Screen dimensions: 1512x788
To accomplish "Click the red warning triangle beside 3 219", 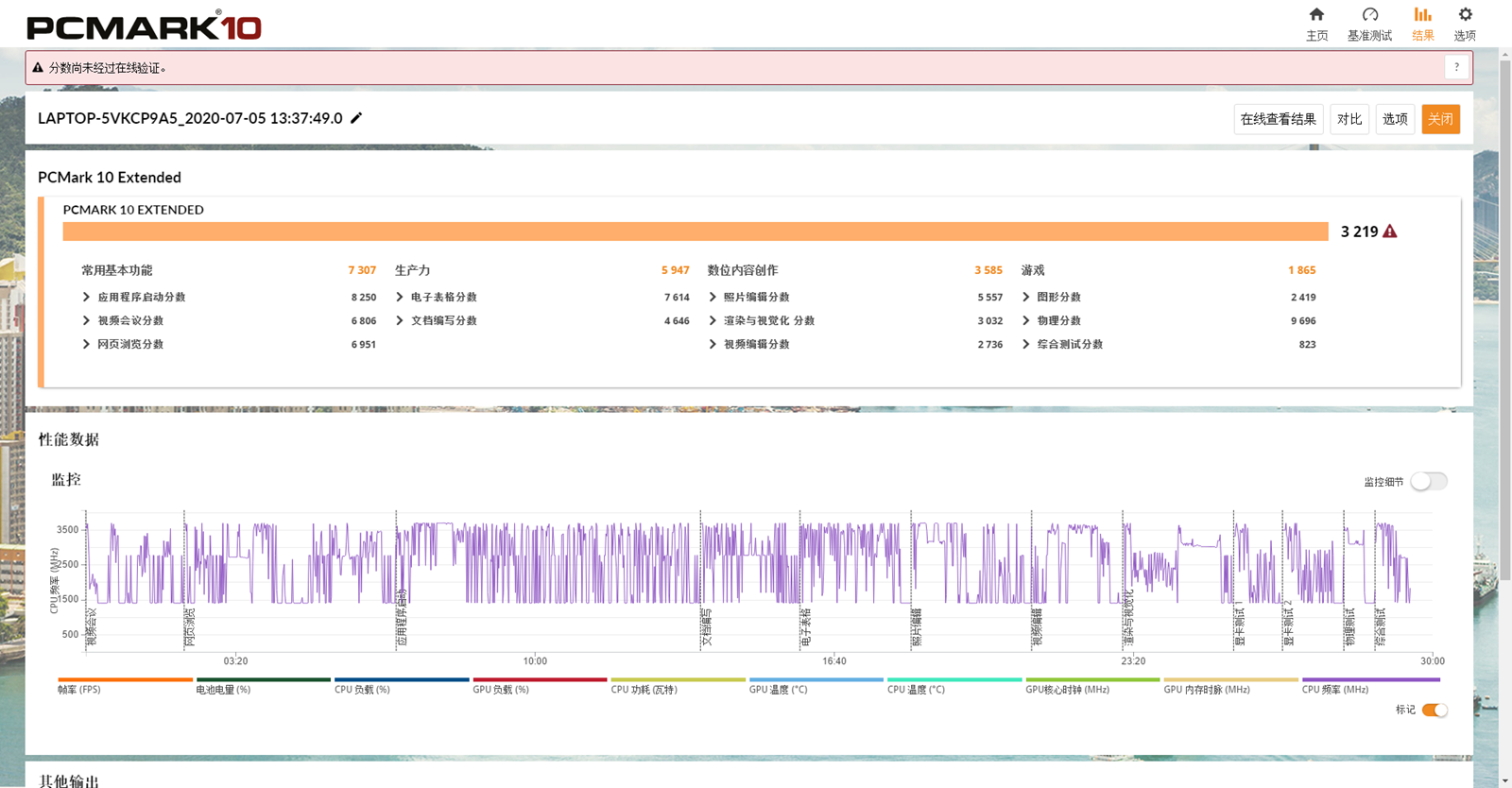I will (1389, 231).
